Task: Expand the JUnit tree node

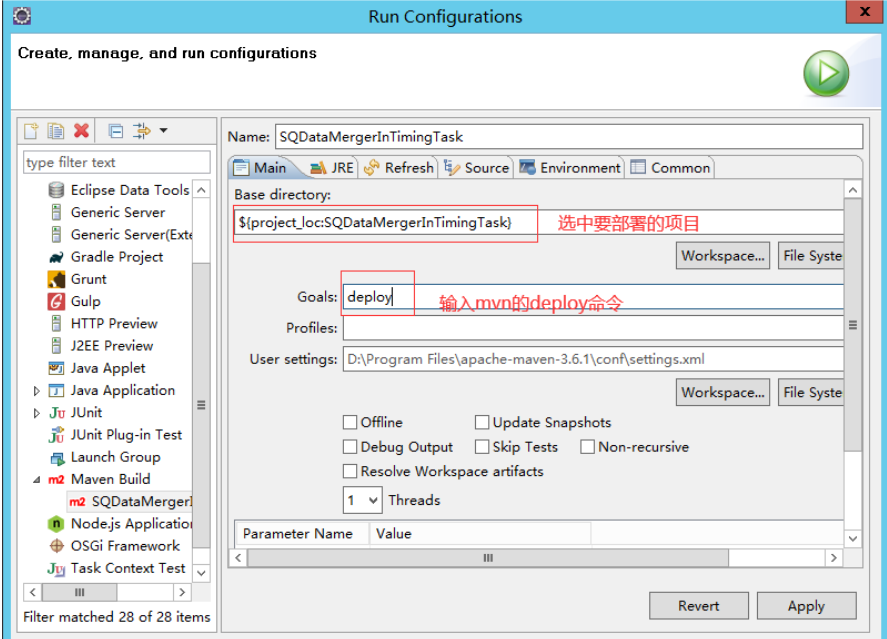Action: click(36, 413)
